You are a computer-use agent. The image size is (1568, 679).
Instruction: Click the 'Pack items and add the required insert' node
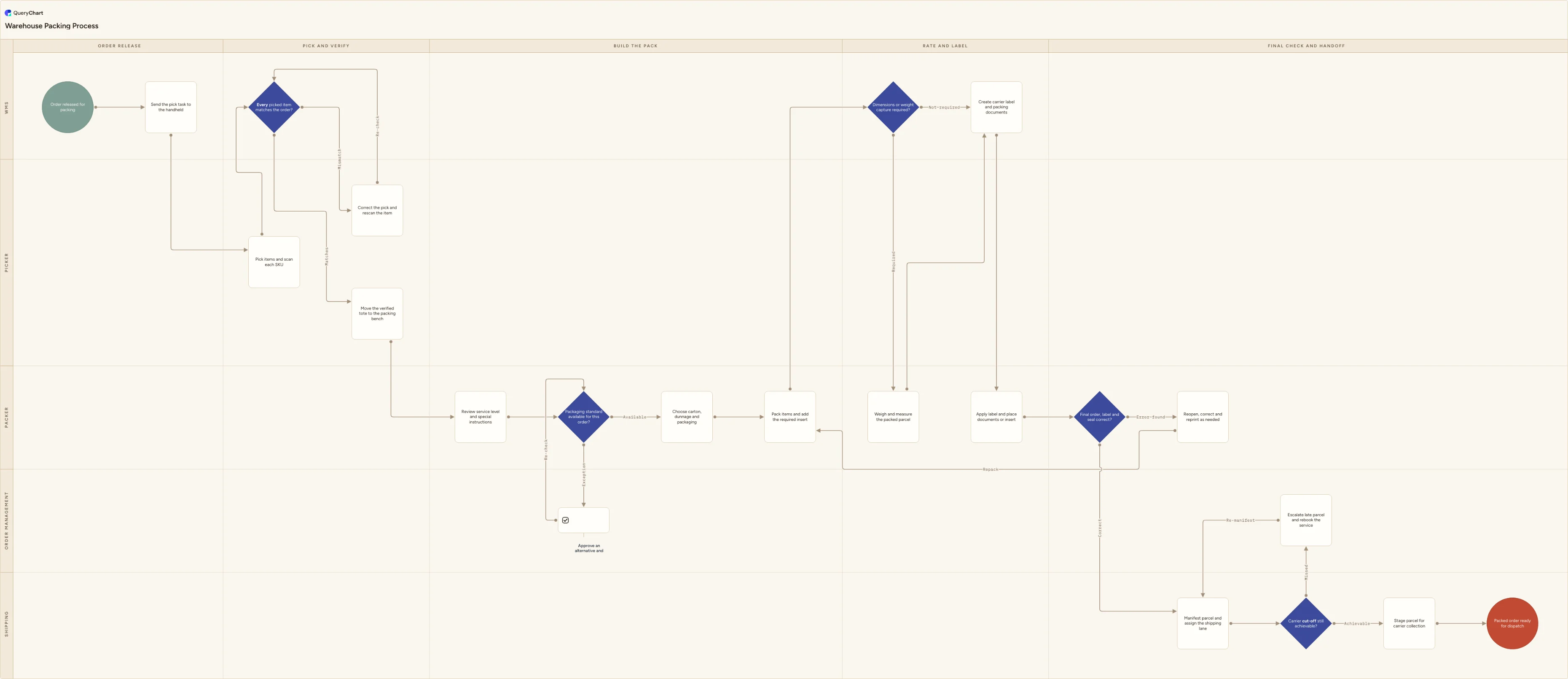pyautogui.click(x=790, y=417)
